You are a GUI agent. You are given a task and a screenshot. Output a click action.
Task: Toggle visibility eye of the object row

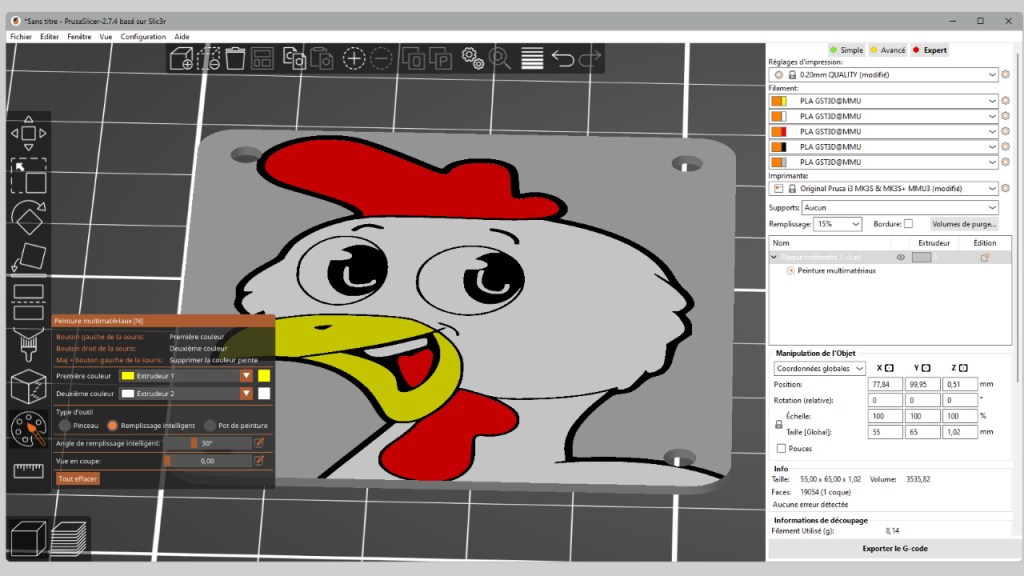tap(900, 257)
